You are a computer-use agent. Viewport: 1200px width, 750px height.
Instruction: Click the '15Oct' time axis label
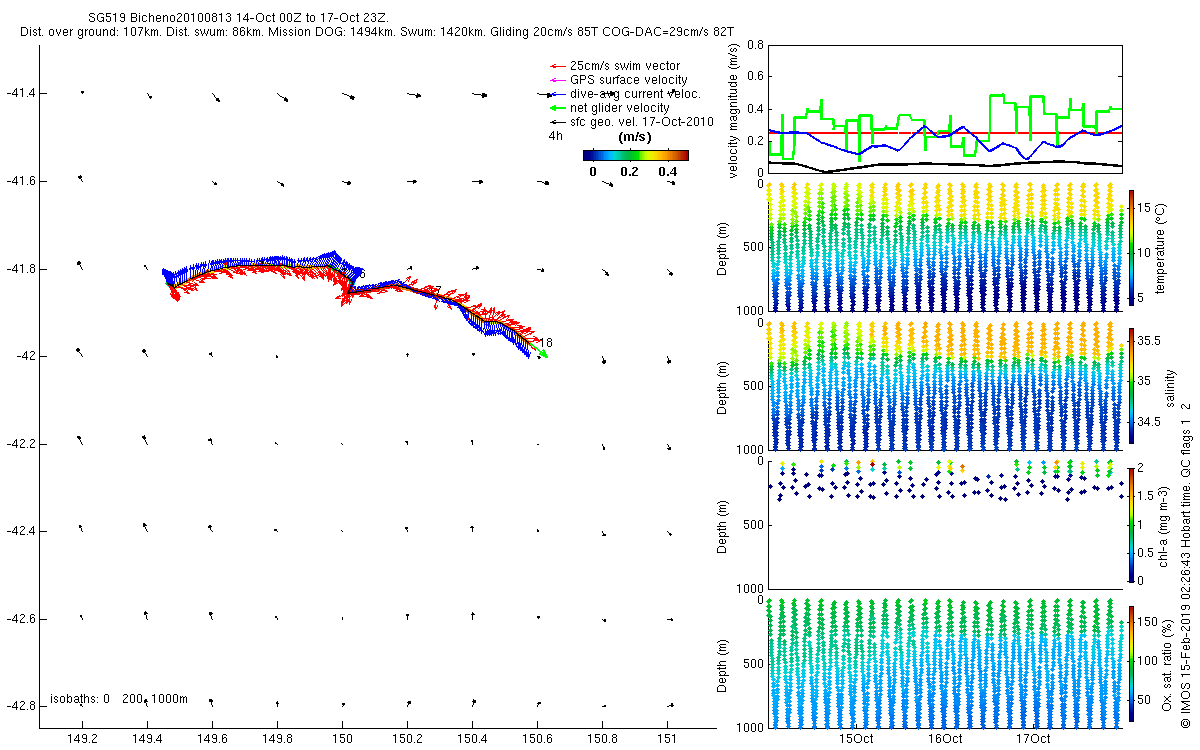[x=856, y=739]
